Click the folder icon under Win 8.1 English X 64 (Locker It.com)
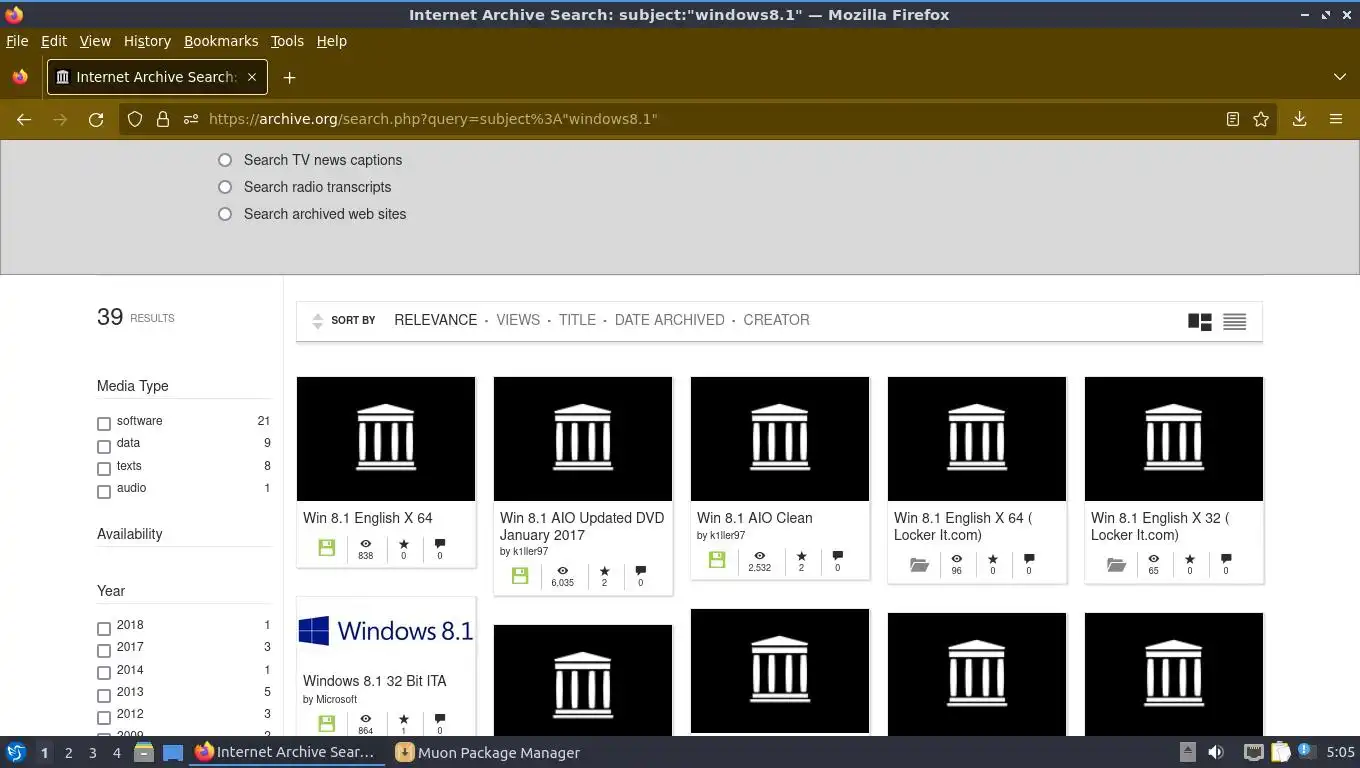This screenshot has height=768, width=1360. tap(919, 564)
